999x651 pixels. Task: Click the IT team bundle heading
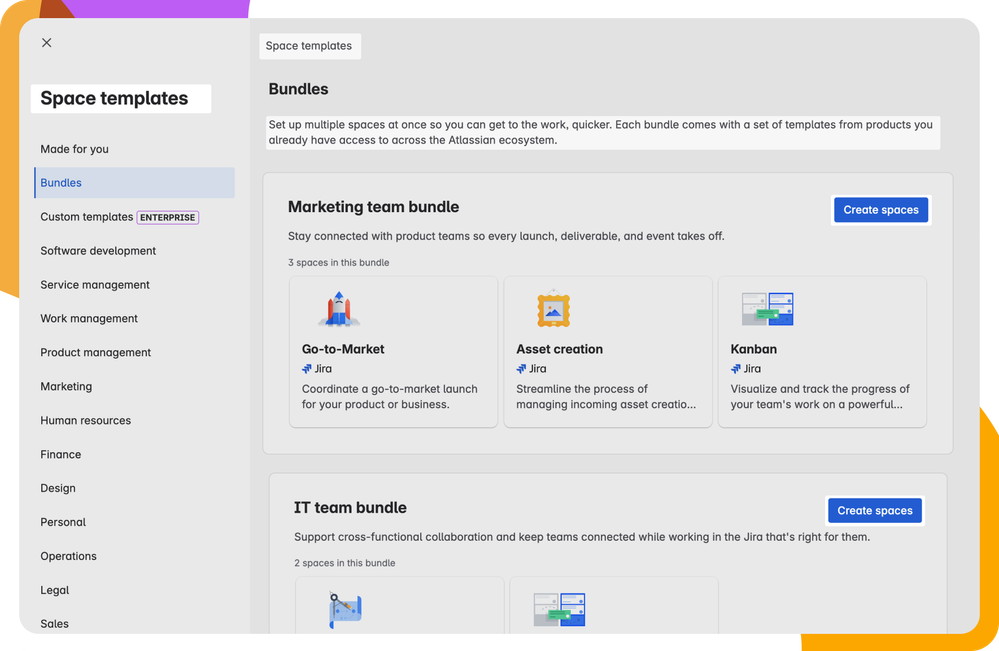click(350, 508)
